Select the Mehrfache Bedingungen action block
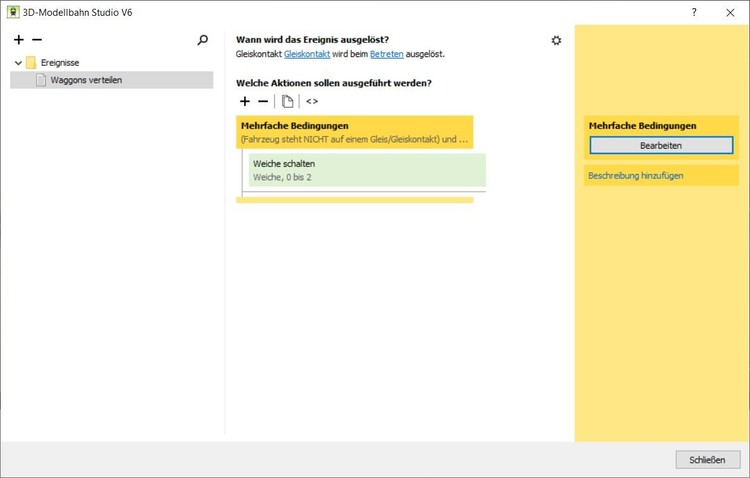The width and height of the screenshot is (750, 478). [x=354, y=132]
